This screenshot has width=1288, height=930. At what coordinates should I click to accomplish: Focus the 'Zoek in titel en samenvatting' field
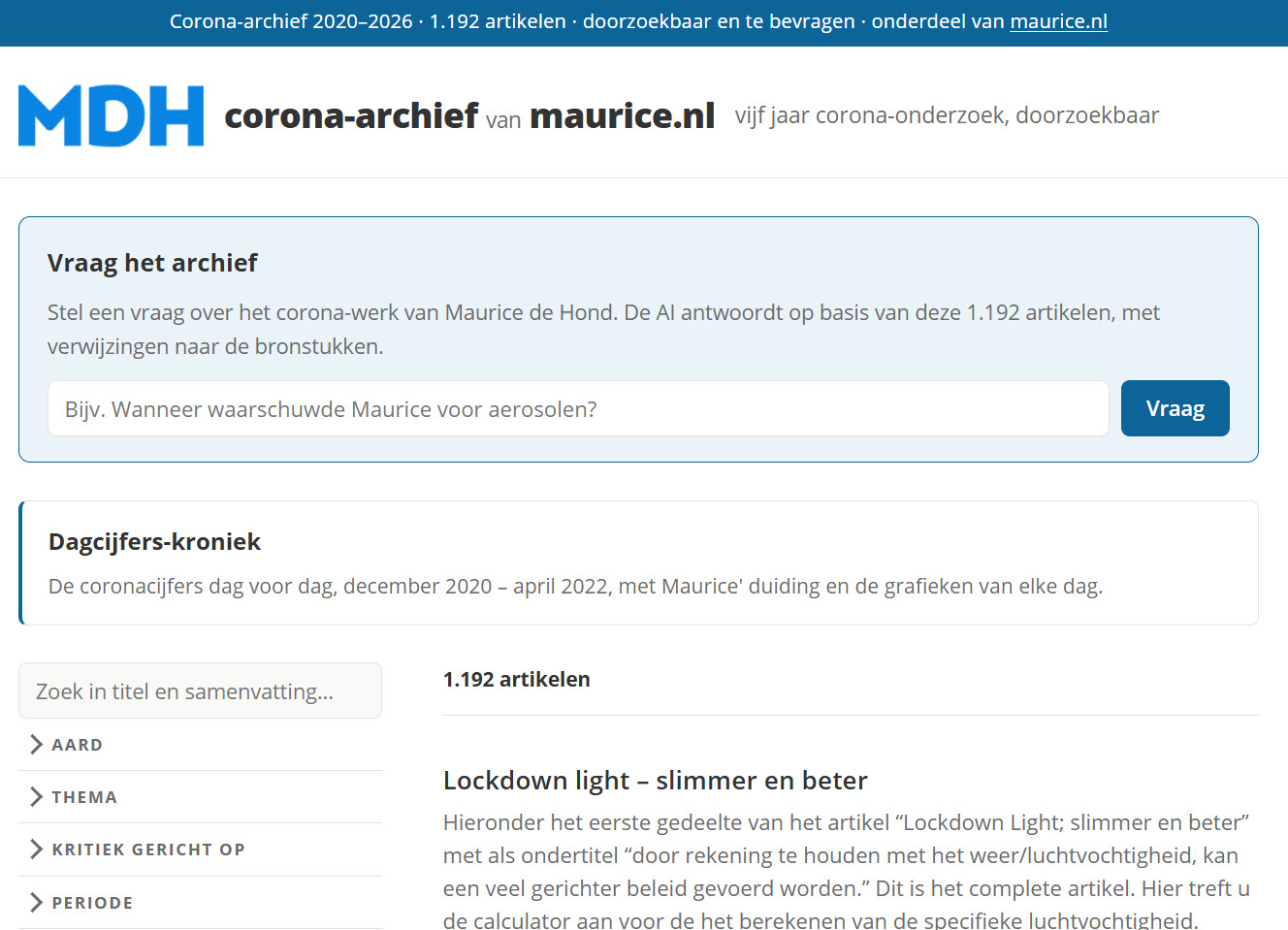click(200, 690)
